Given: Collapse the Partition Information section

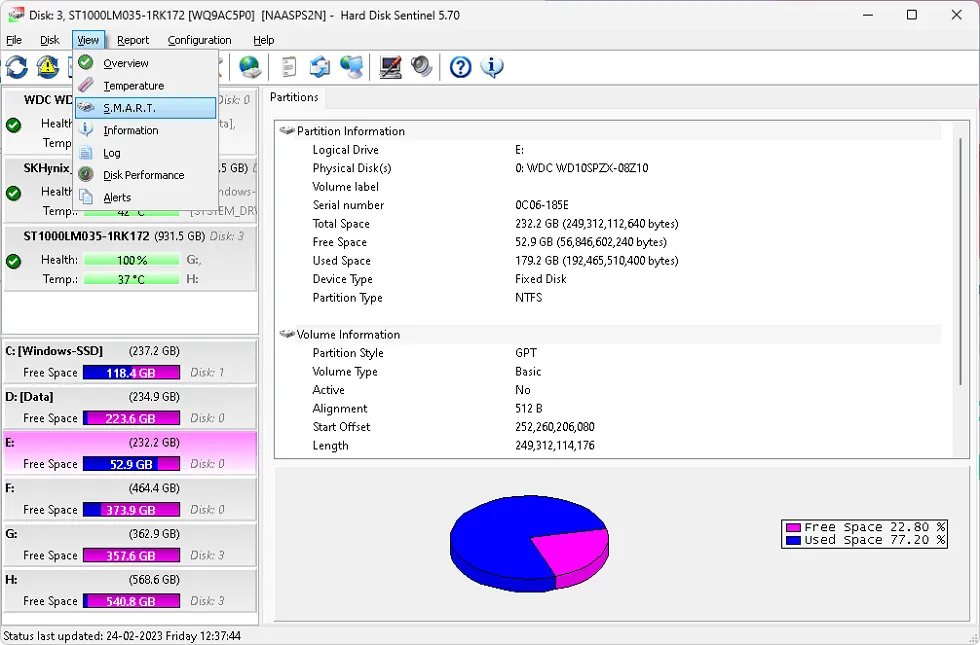Looking at the screenshot, I should [x=287, y=131].
